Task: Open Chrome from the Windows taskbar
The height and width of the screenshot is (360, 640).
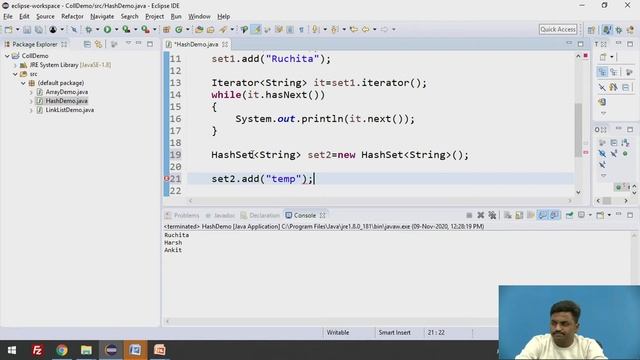Action: point(62,350)
